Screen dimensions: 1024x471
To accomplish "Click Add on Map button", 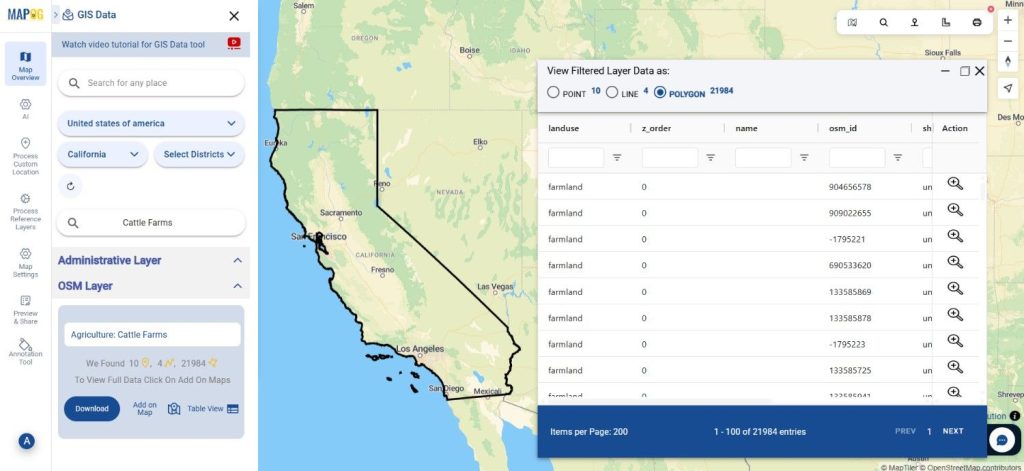I will [155, 409].
